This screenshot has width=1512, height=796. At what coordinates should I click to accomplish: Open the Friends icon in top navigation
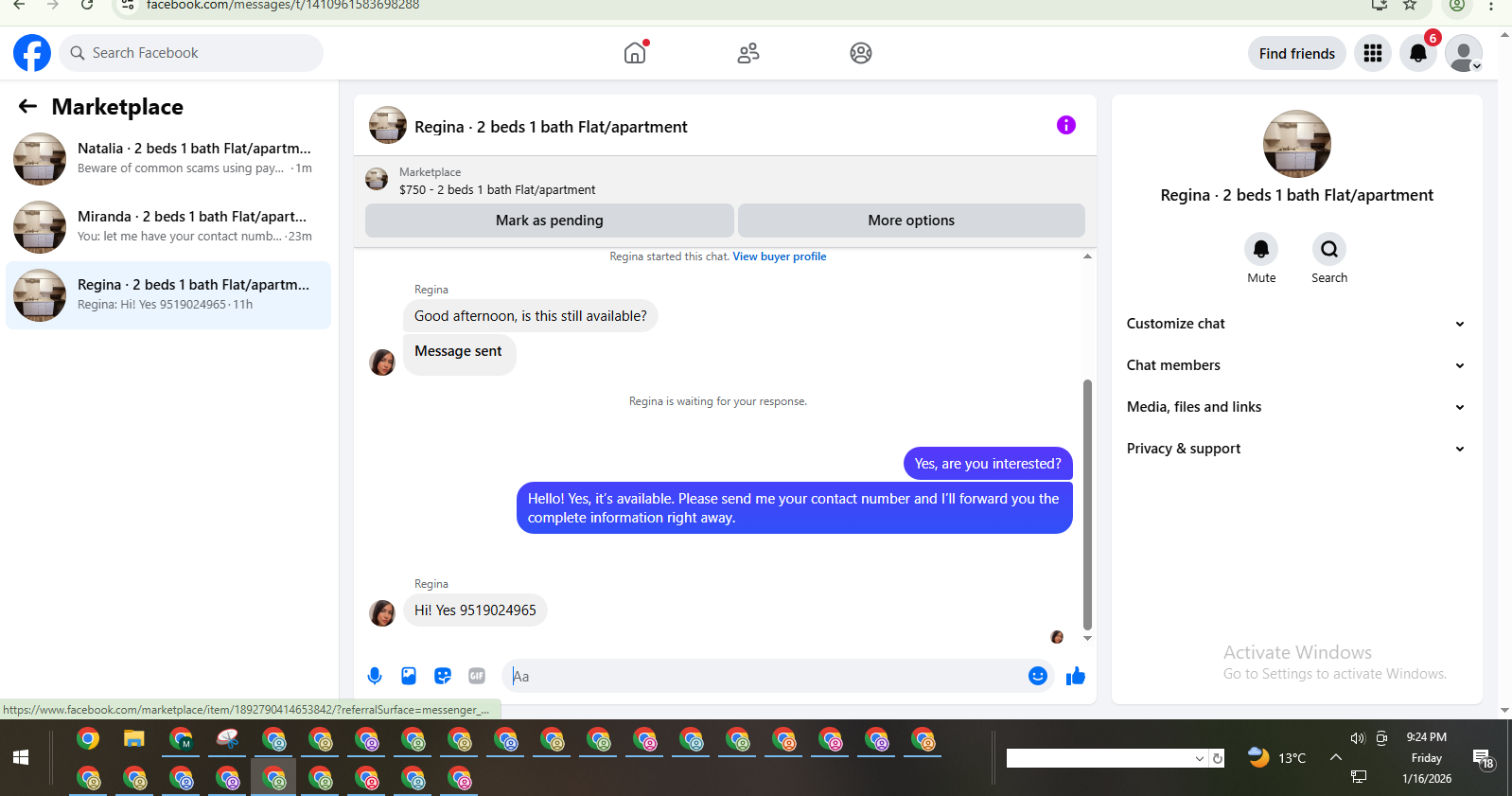click(748, 53)
